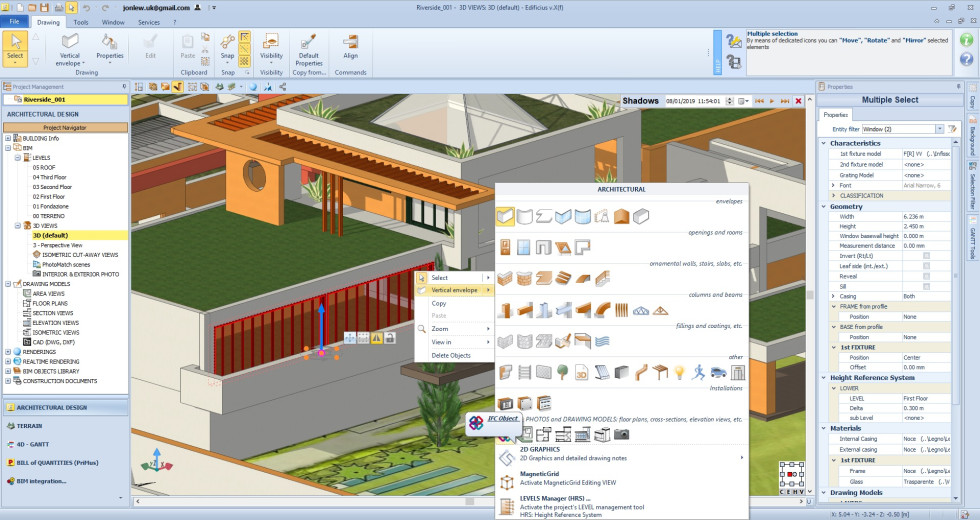Click the light bulb icon in the palette
Screen dimensions: 980x520
(678, 373)
